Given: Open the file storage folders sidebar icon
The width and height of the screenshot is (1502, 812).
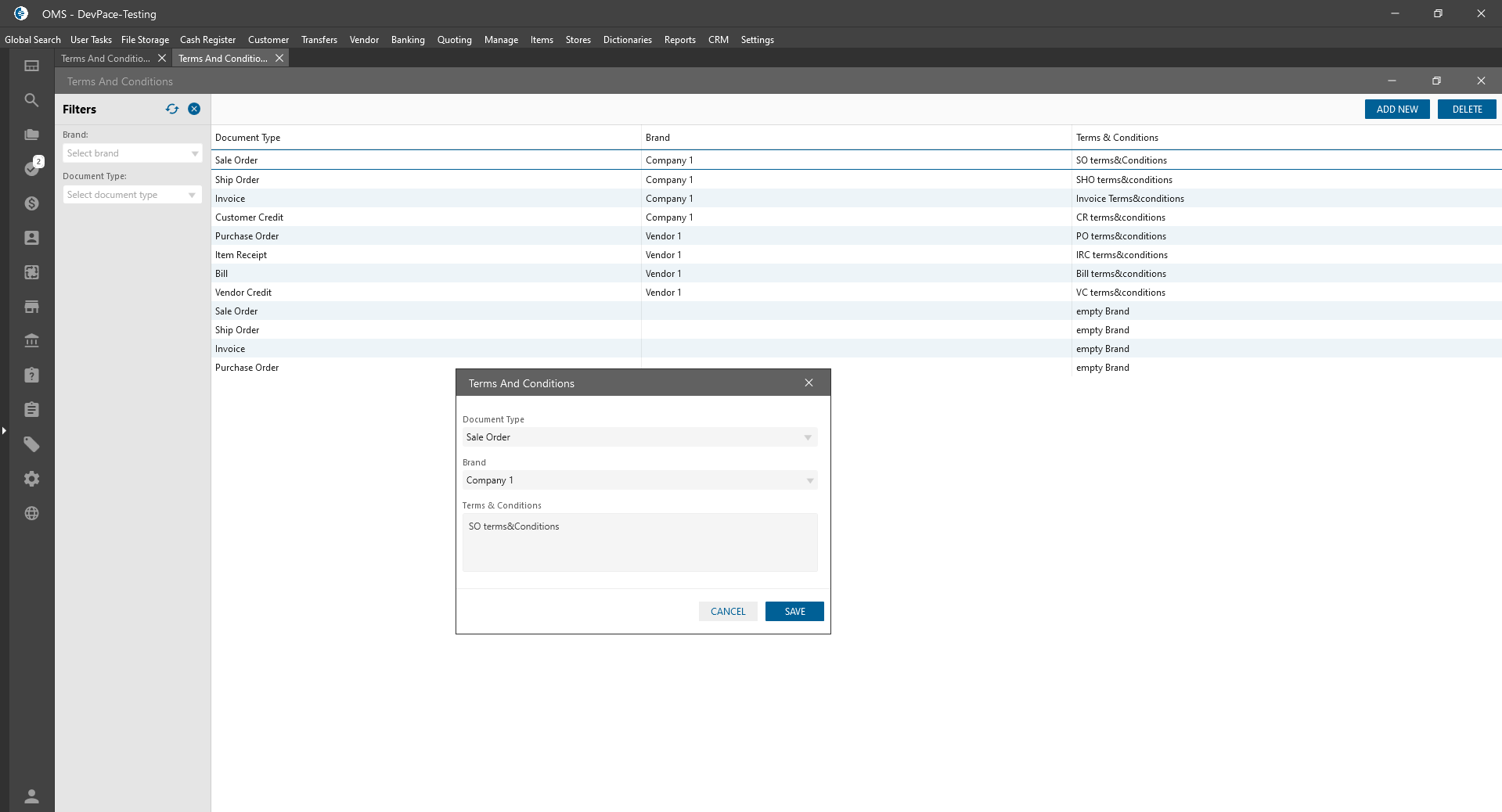Looking at the screenshot, I should pyautogui.click(x=31, y=135).
